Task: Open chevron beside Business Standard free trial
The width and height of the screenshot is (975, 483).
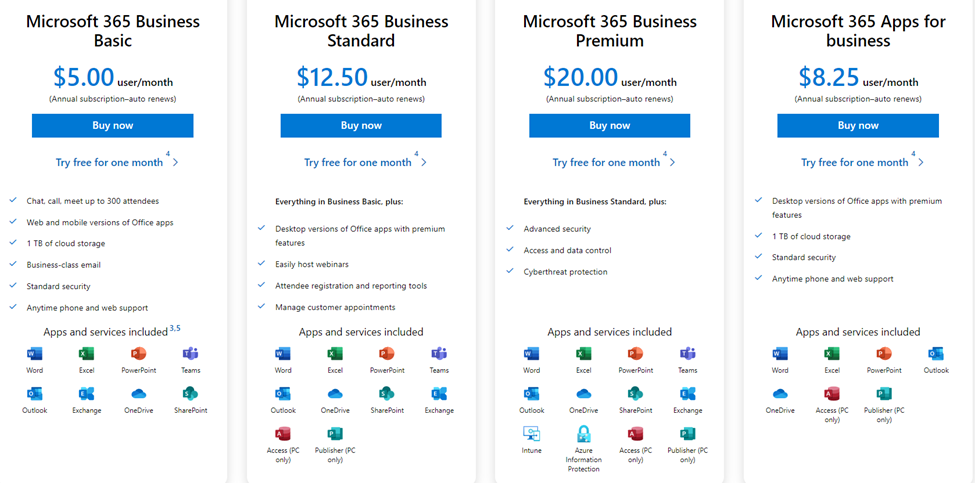Action: (424, 162)
